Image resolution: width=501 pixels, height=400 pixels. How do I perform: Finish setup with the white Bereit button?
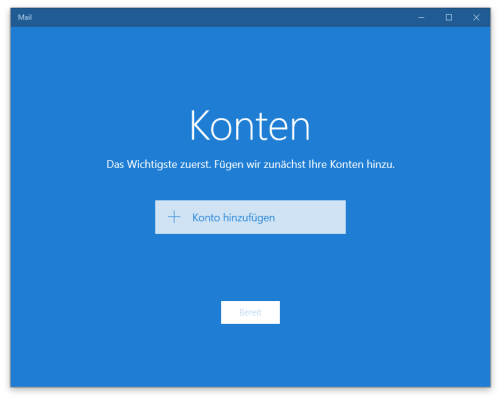(250, 312)
